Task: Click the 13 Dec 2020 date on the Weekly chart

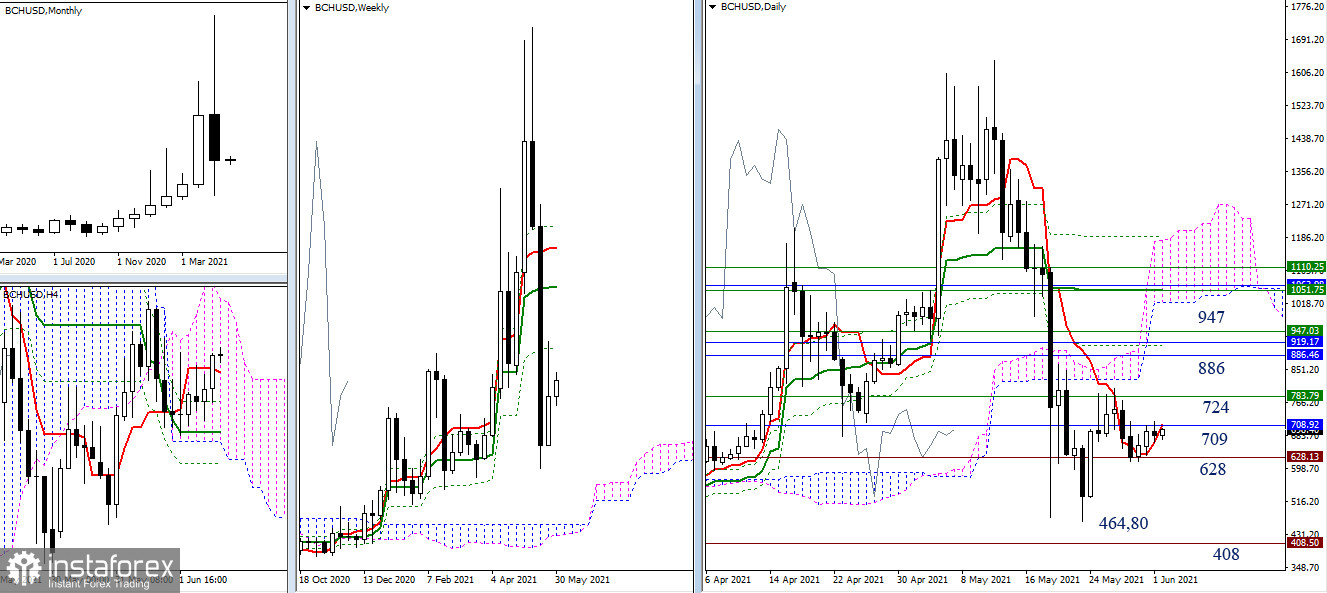Action: pos(388,579)
